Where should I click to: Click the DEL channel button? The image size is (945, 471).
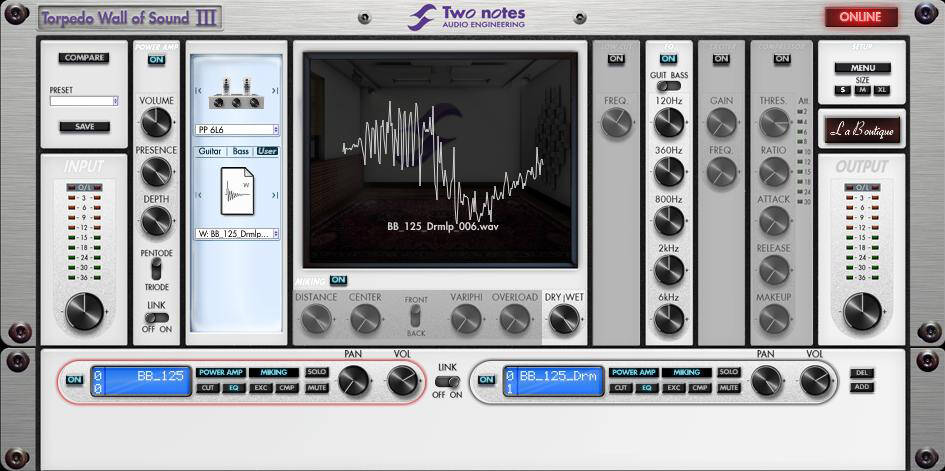point(862,373)
